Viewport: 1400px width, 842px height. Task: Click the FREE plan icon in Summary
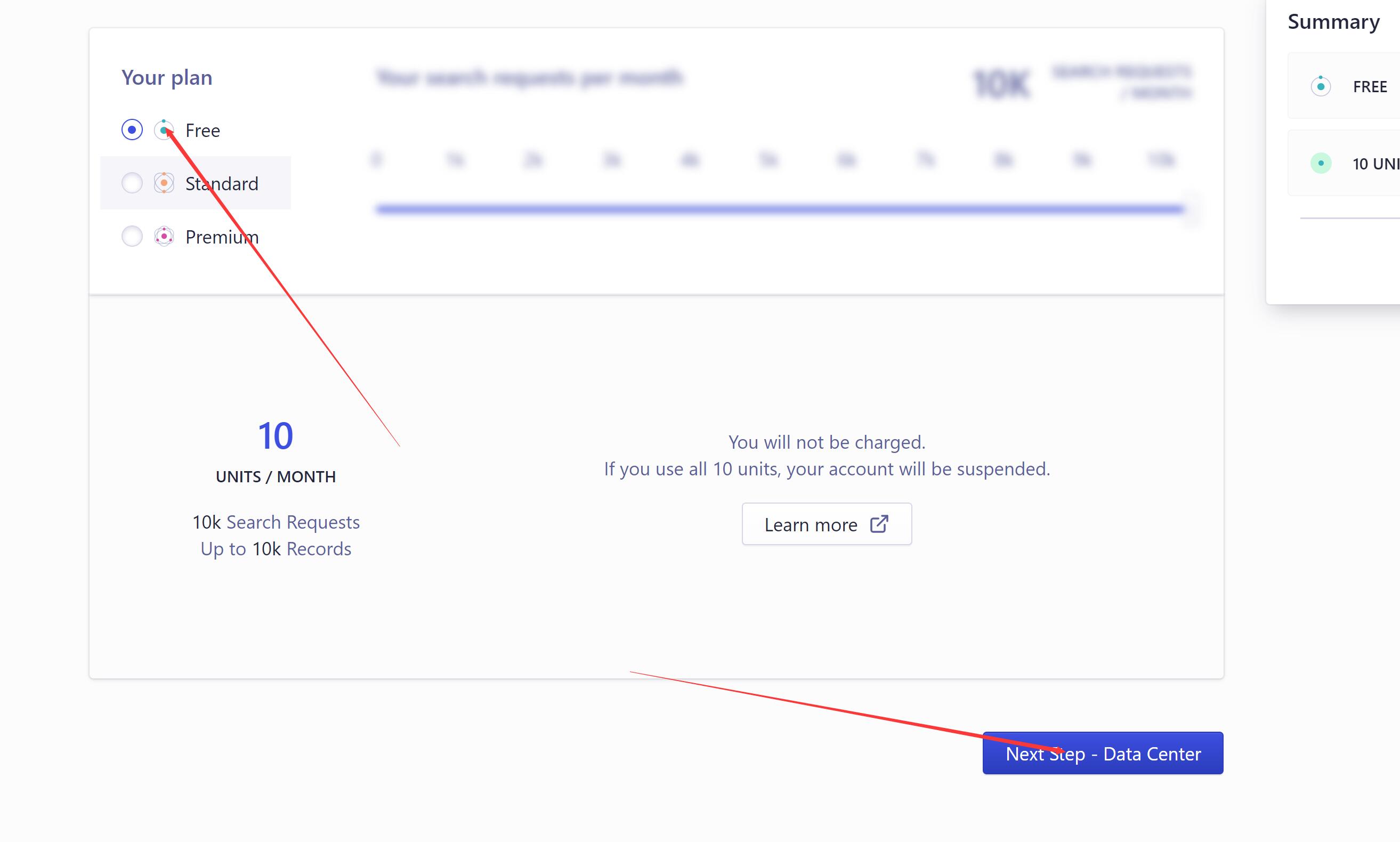pyautogui.click(x=1321, y=86)
